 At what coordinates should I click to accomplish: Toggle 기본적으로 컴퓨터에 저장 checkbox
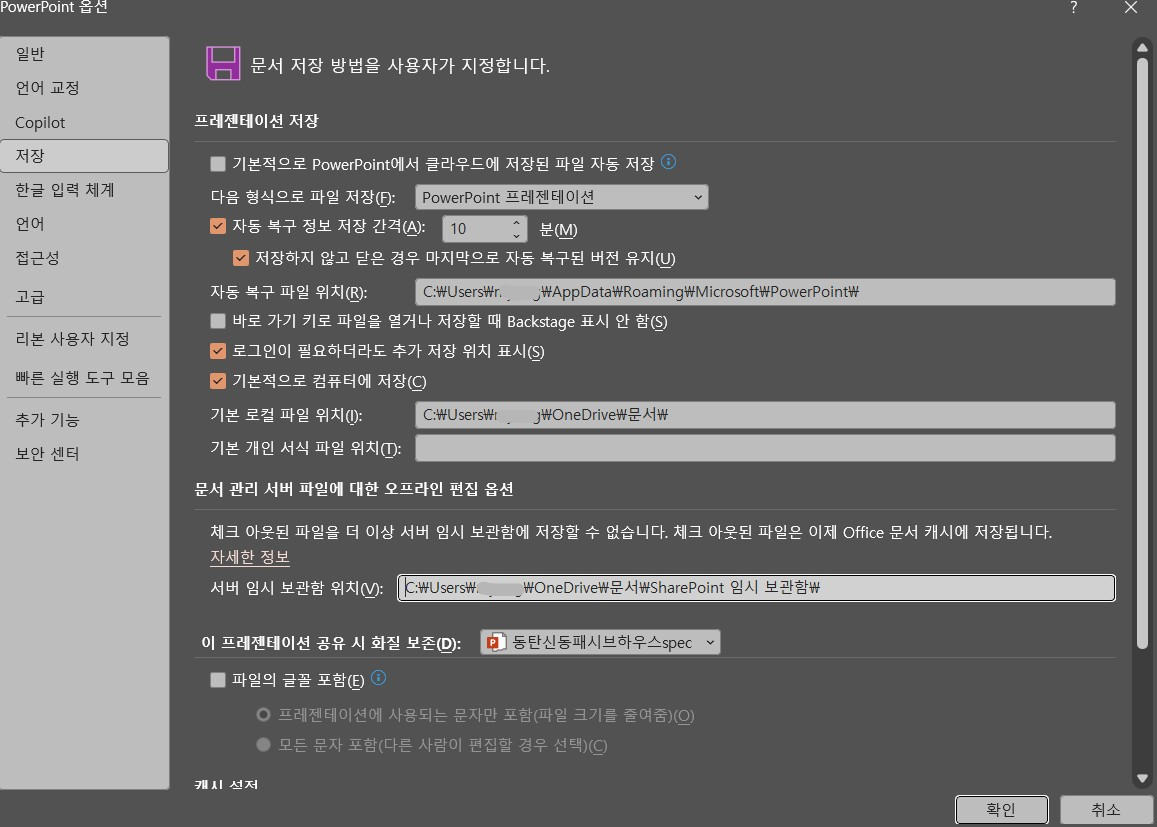pos(218,381)
